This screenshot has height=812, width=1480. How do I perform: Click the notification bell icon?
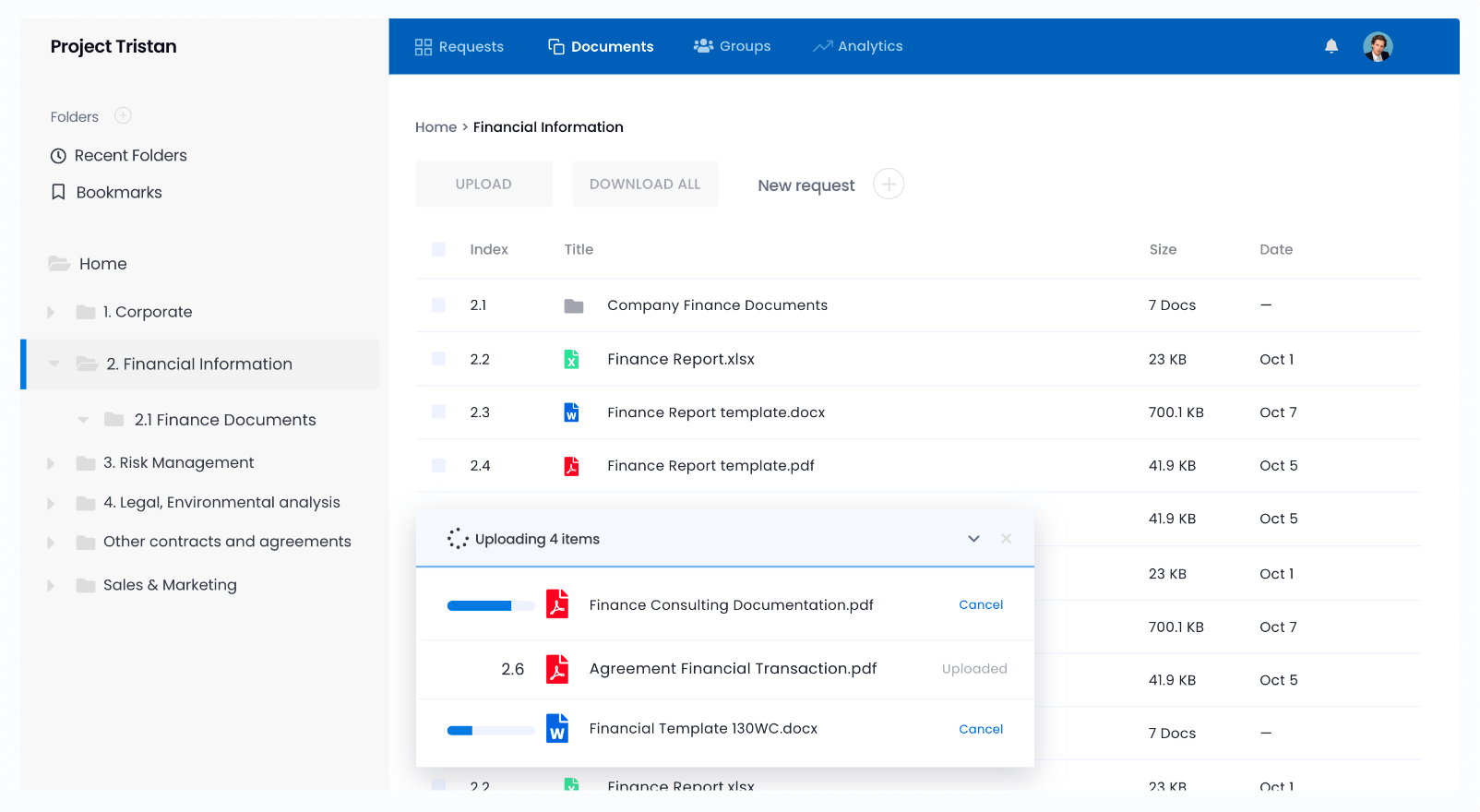click(x=1331, y=46)
